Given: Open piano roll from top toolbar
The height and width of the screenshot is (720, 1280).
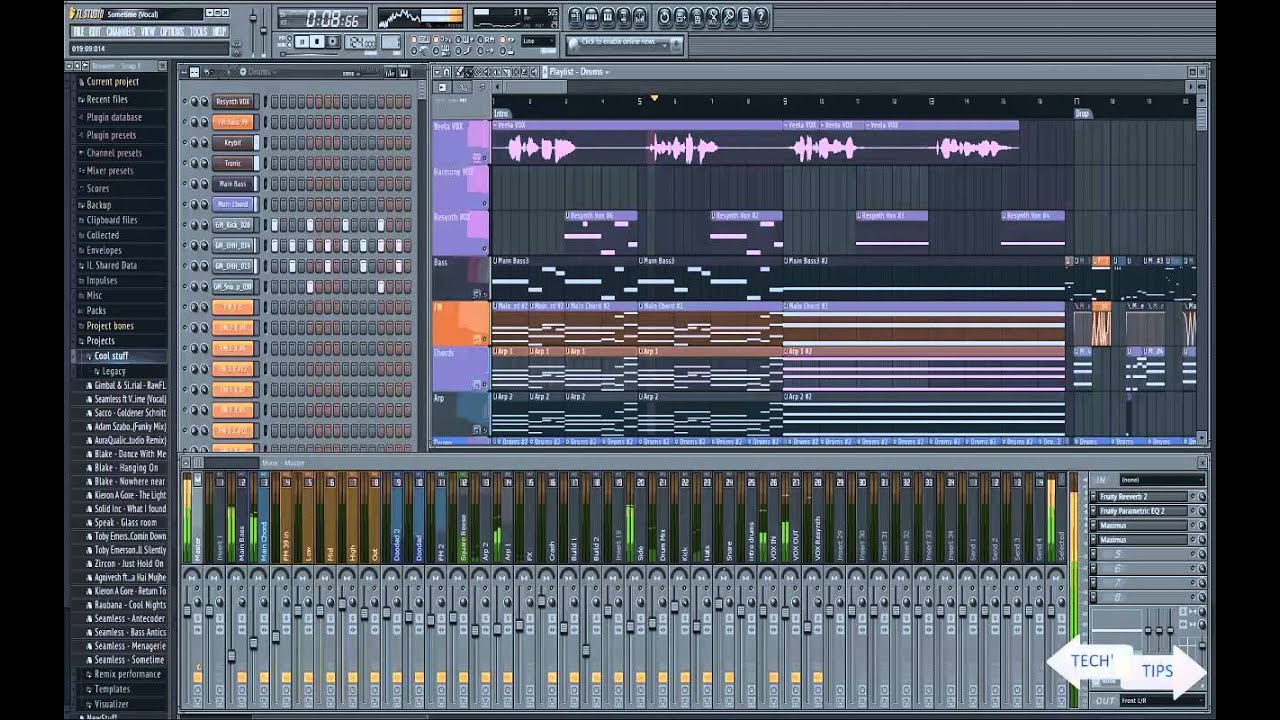Looking at the screenshot, I should pos(608,17).
